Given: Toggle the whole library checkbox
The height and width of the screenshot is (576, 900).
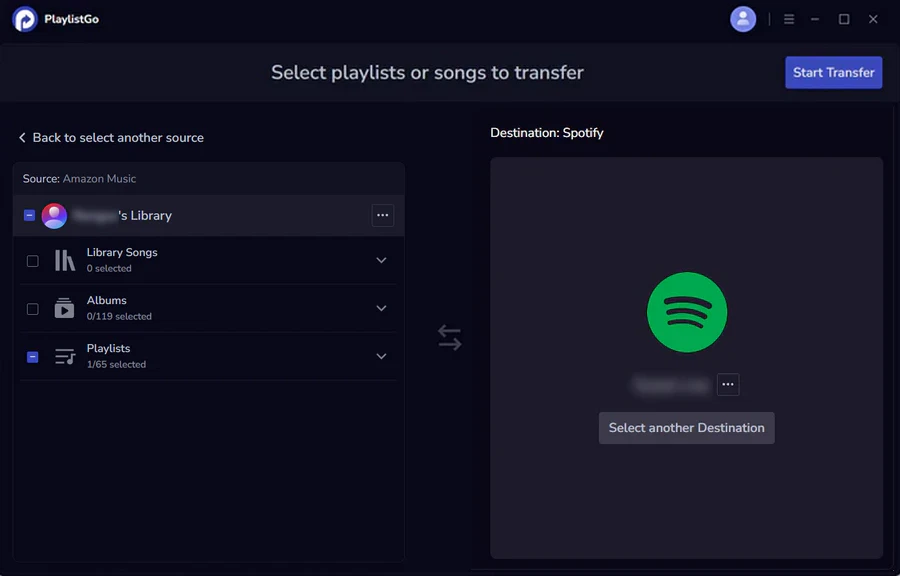Looking at the screenshot, I should [x=29, y=215].
